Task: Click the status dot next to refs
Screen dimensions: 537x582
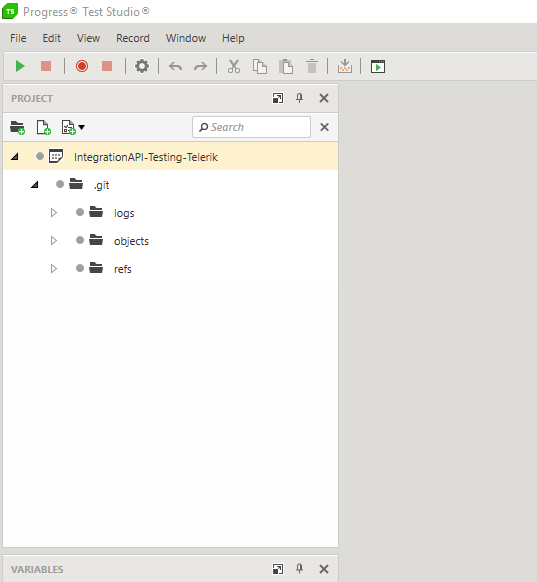Action: (x=80, y=268)
